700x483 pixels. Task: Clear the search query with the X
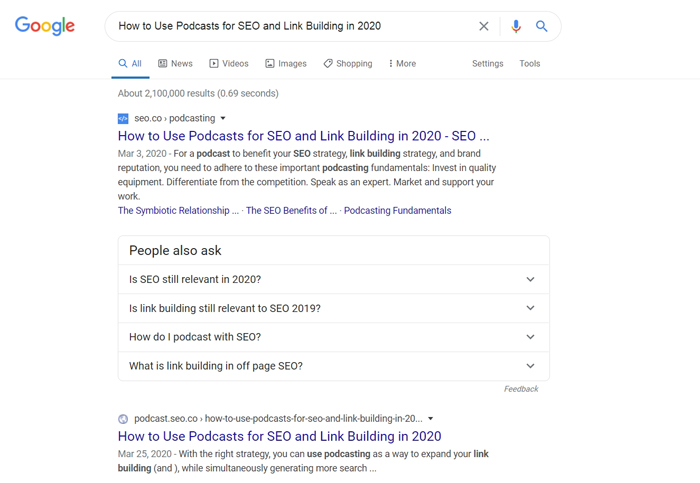pyautogui.click(x=483, y=26)
